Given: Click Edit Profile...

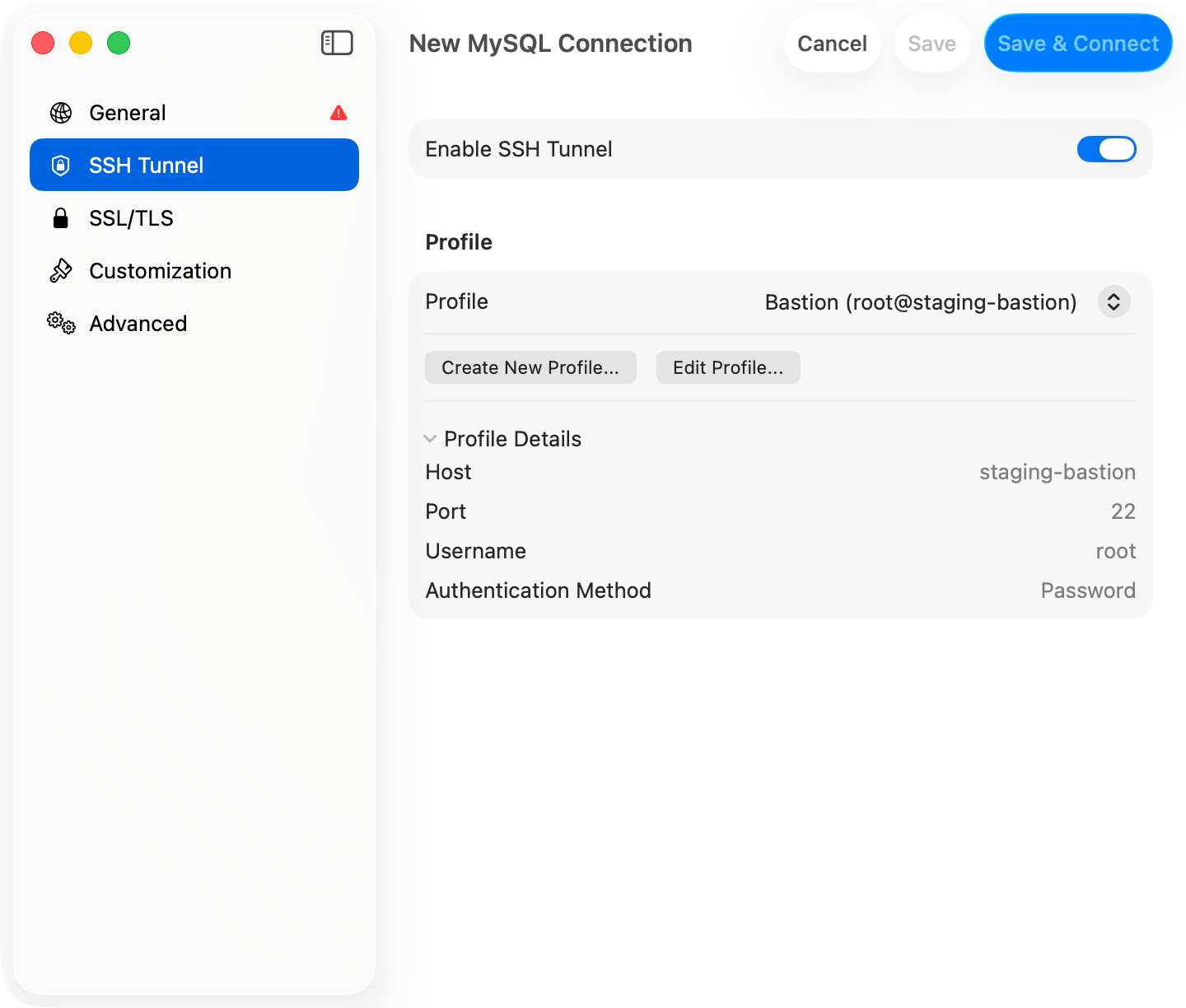Looking at the screenshot, I should pyautogui.click(x=728, y=367).
